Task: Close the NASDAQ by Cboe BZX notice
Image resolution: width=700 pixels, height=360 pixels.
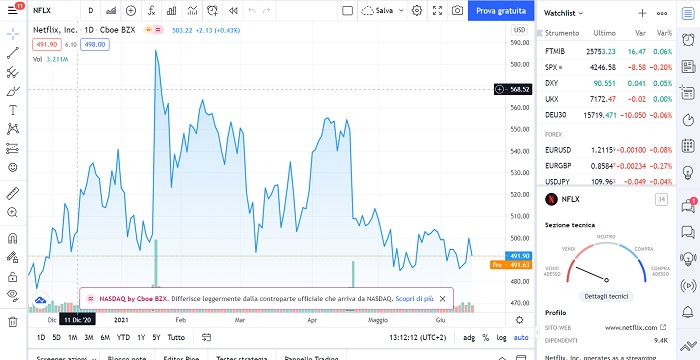Action: coord(442,299)
